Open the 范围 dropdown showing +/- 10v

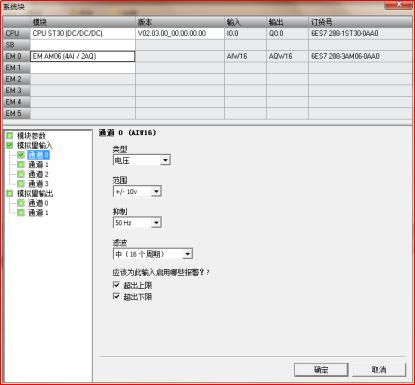click(137, 192)
